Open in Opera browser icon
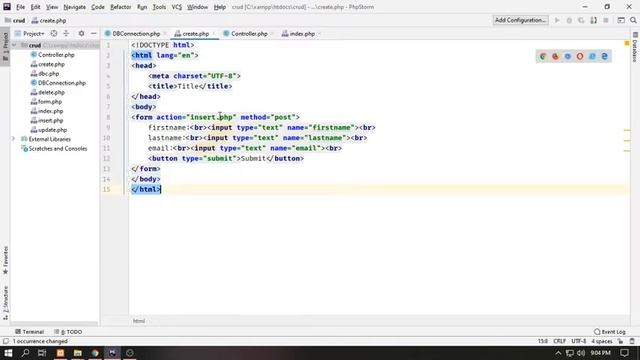The image size is (640, 360). point(580,56)
